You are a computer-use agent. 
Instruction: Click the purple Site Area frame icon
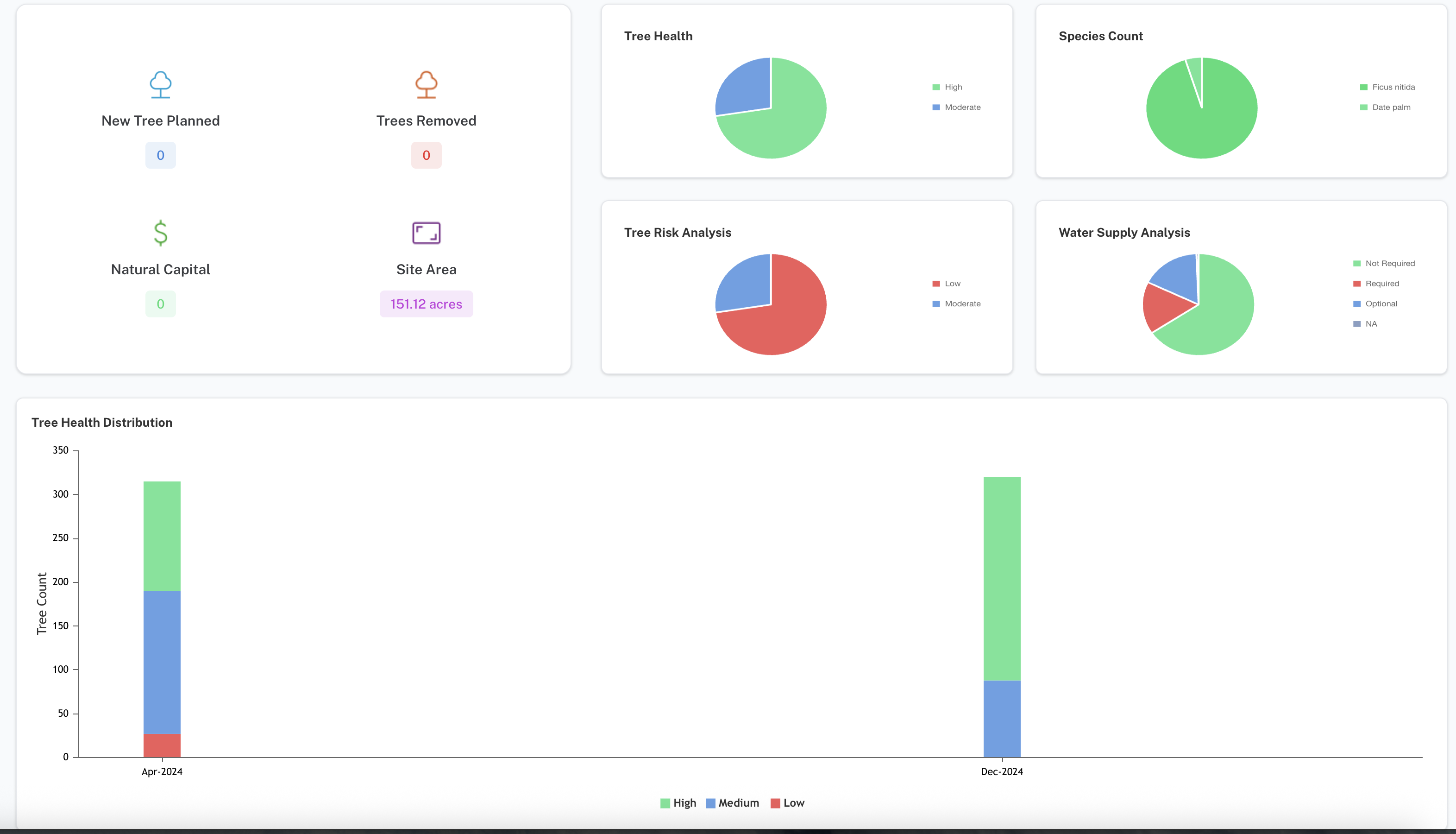426,233
